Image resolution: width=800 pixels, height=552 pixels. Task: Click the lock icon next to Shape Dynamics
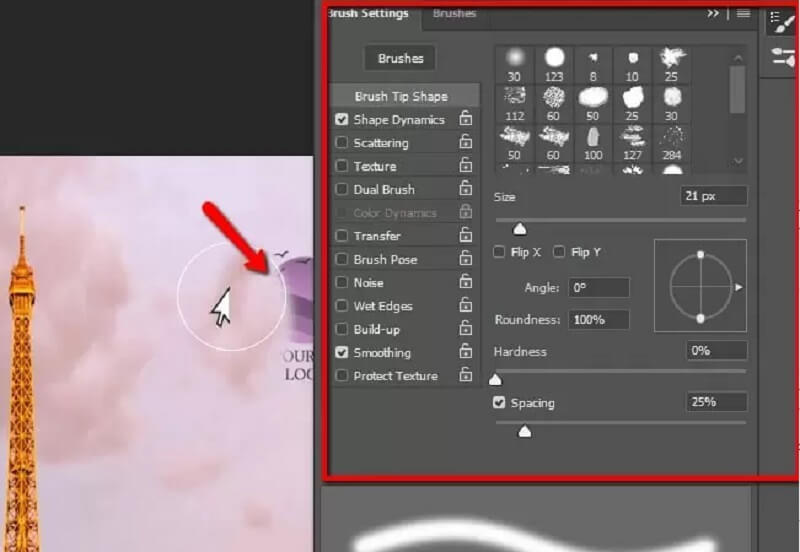click(465, 119)
